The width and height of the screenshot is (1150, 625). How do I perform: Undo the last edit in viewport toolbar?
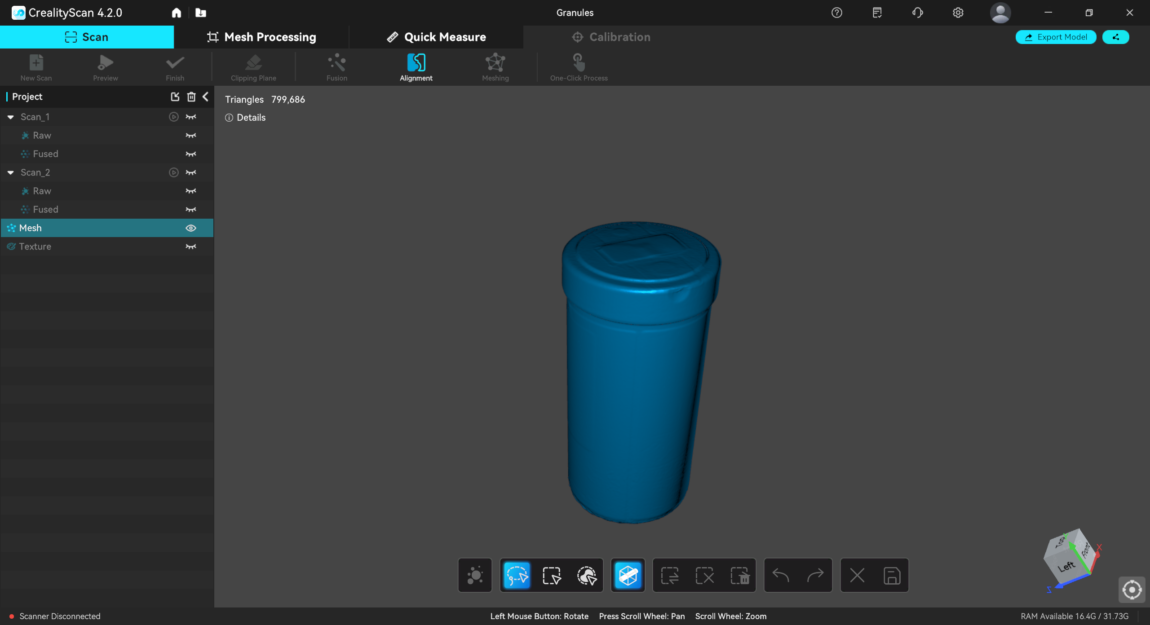pos(781,576)
